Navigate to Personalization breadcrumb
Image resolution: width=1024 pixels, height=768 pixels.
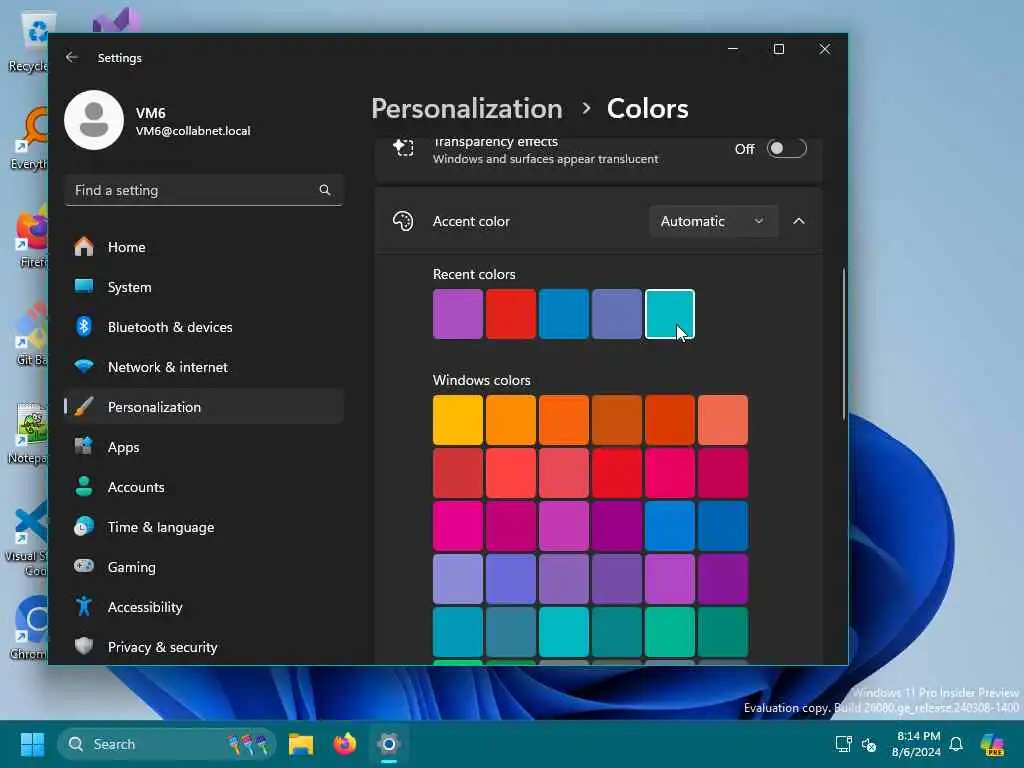point(467,108)
